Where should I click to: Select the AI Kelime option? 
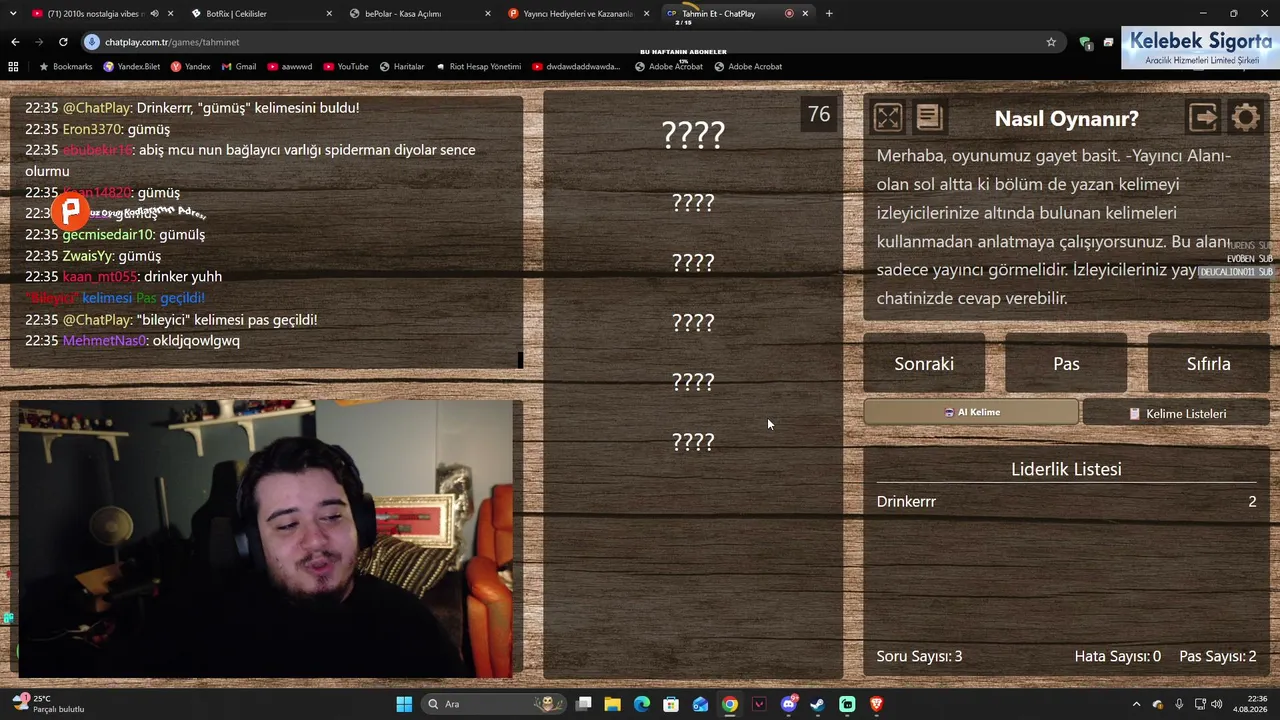[971, 412]
